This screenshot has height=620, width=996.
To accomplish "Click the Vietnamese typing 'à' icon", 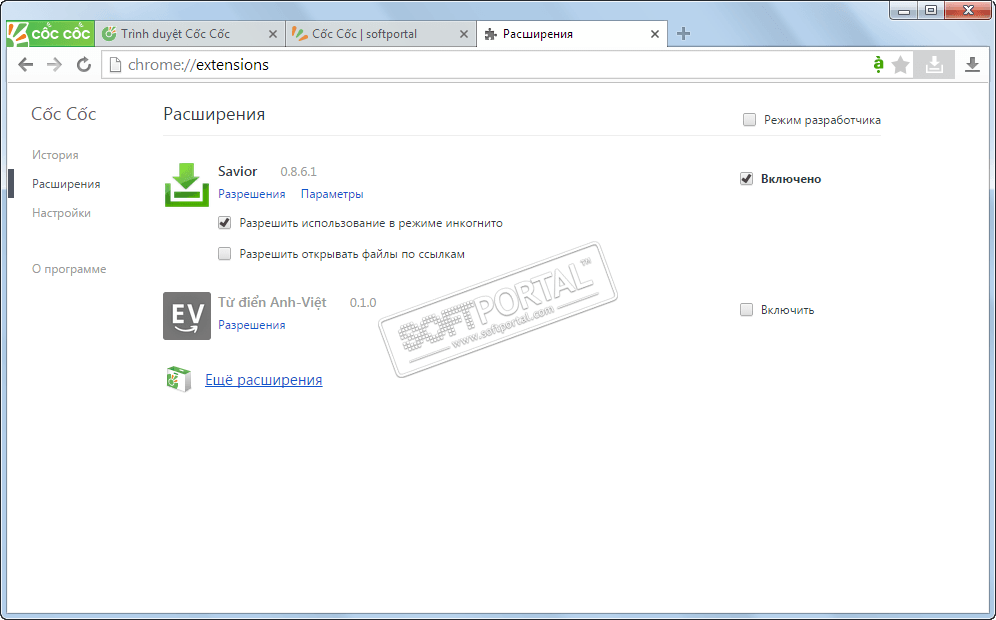I will pos(878,64).
